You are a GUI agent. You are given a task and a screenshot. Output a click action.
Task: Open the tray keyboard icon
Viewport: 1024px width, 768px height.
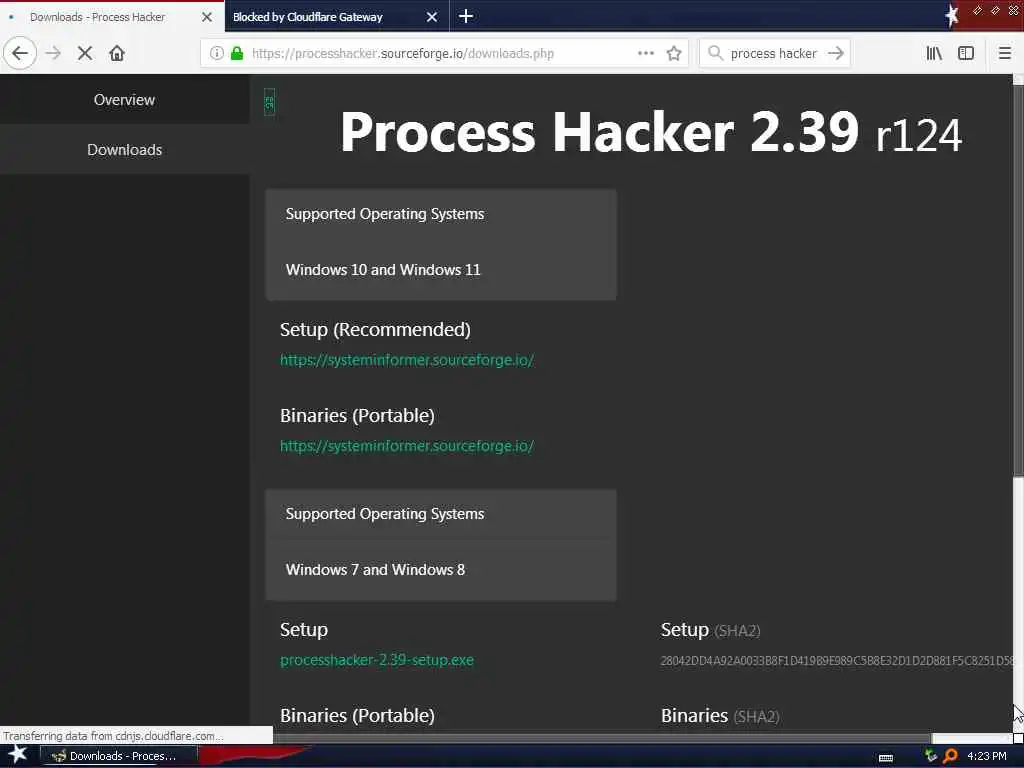click(886, 758)
